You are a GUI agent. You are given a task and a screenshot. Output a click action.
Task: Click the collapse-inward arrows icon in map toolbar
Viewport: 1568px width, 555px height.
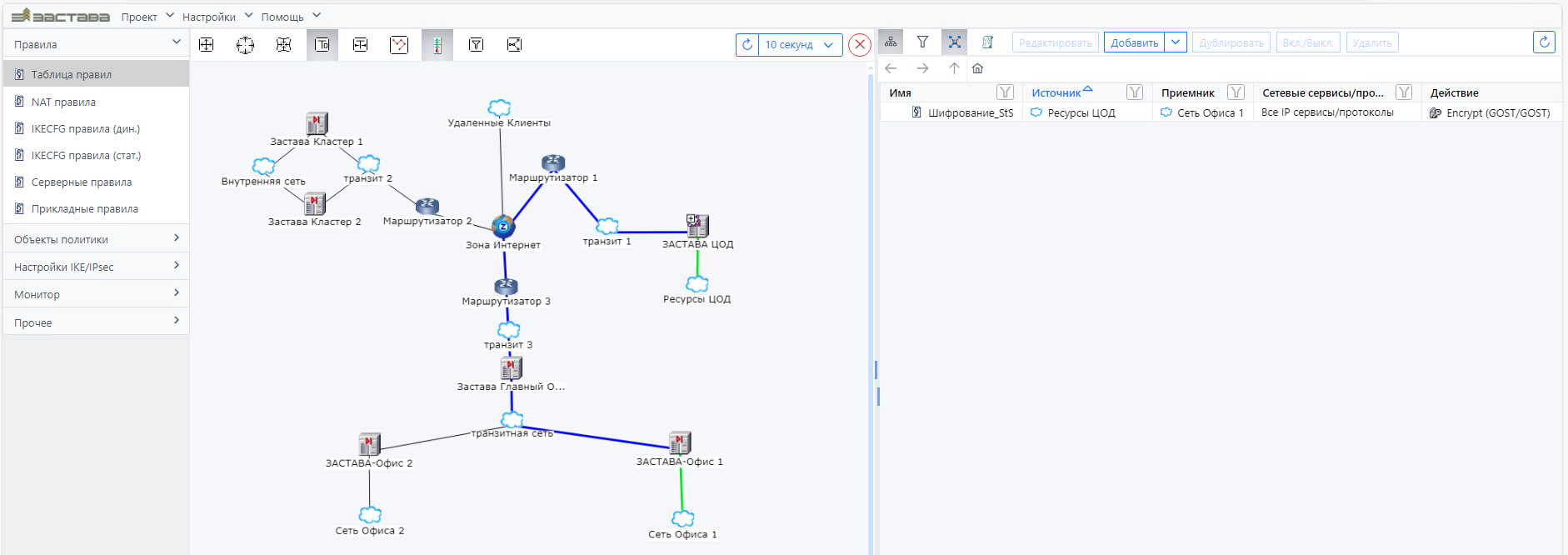pyautogui.click(x=284, y=45)
